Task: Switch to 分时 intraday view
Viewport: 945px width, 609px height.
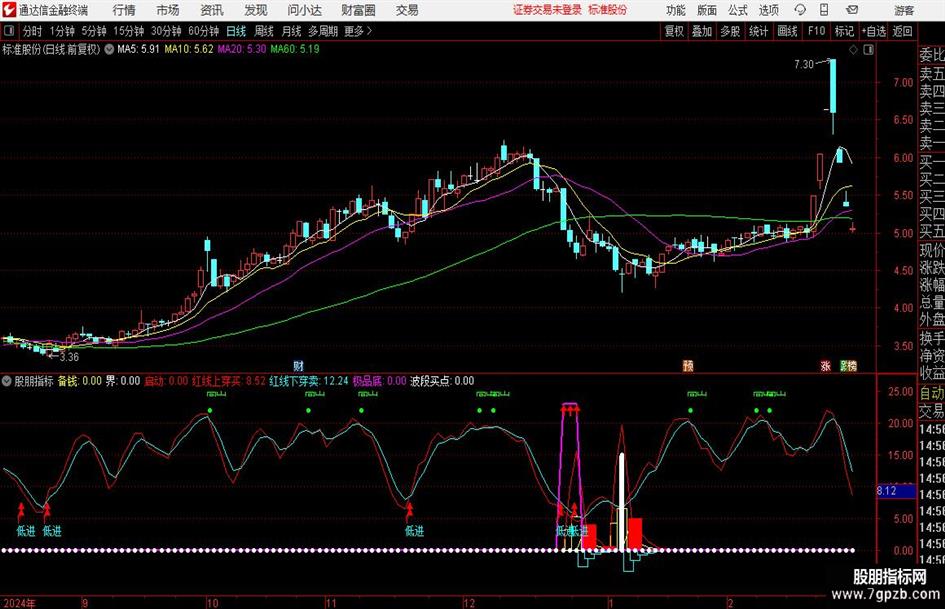Action: tap(33, 31)
